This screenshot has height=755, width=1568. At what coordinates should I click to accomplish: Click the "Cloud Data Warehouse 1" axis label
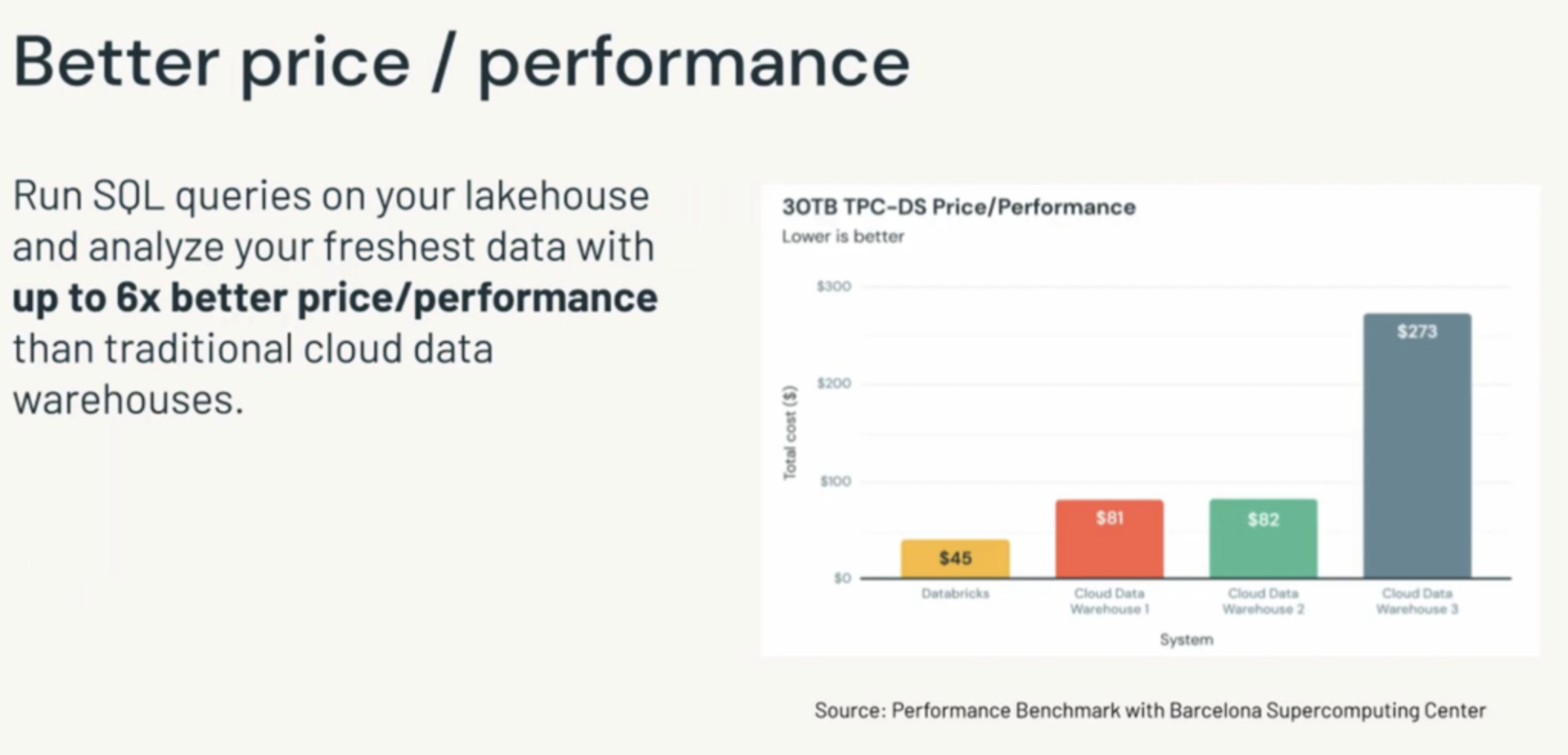(1109, 601)
